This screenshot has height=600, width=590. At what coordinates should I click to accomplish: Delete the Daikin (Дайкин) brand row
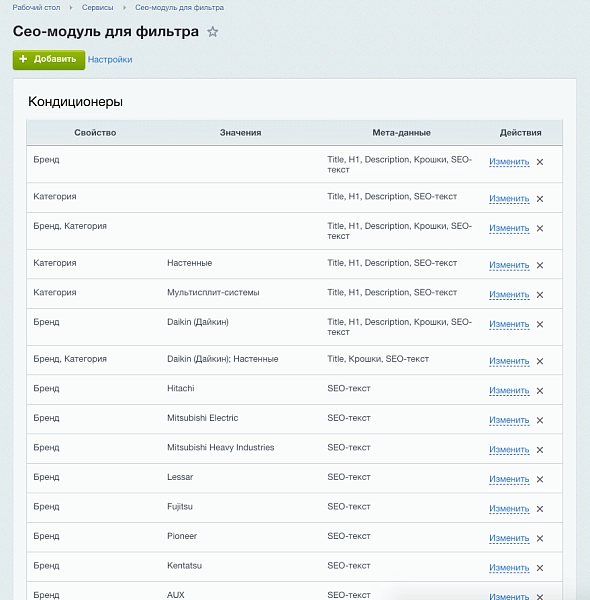tap(539, 324)
